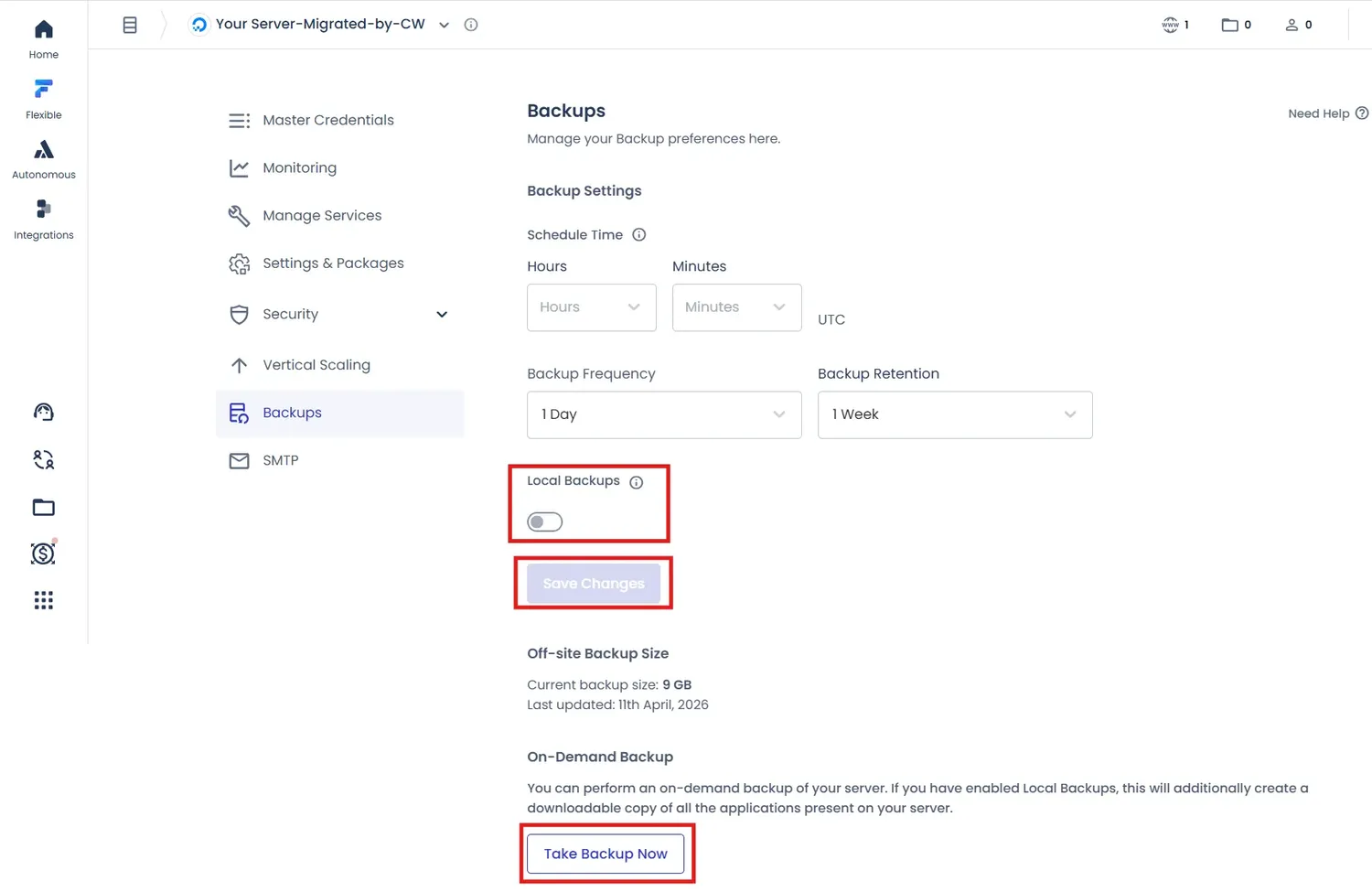1372x892 pixels.
Task: Open the Backup Retention dropdown
Action: 955,414
